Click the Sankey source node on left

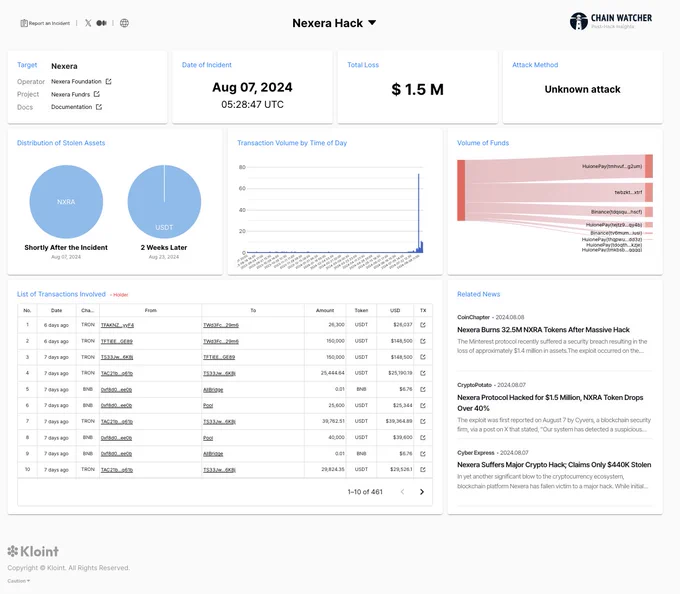coord(461,190)
